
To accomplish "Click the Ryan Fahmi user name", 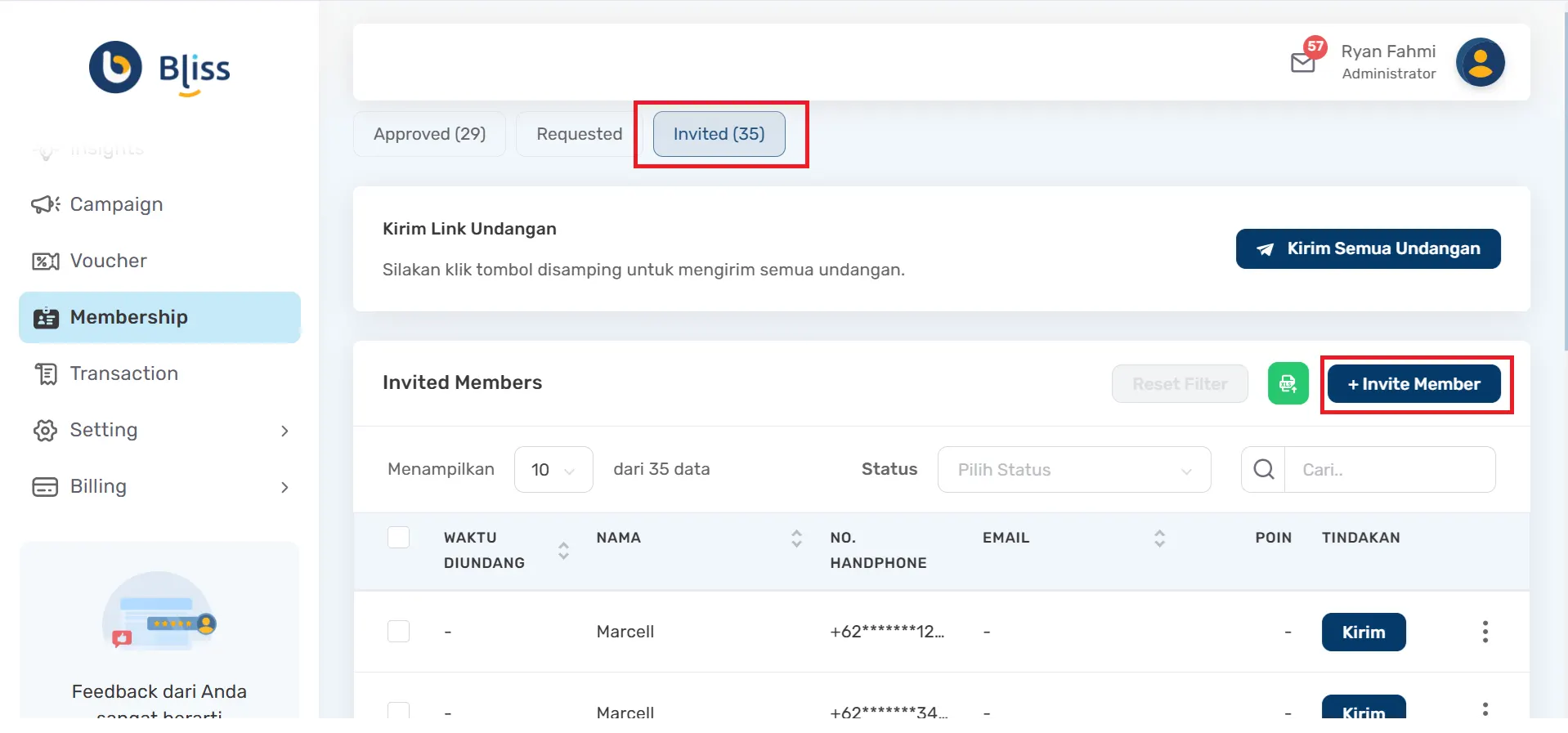I will [x=1388, y=51].
